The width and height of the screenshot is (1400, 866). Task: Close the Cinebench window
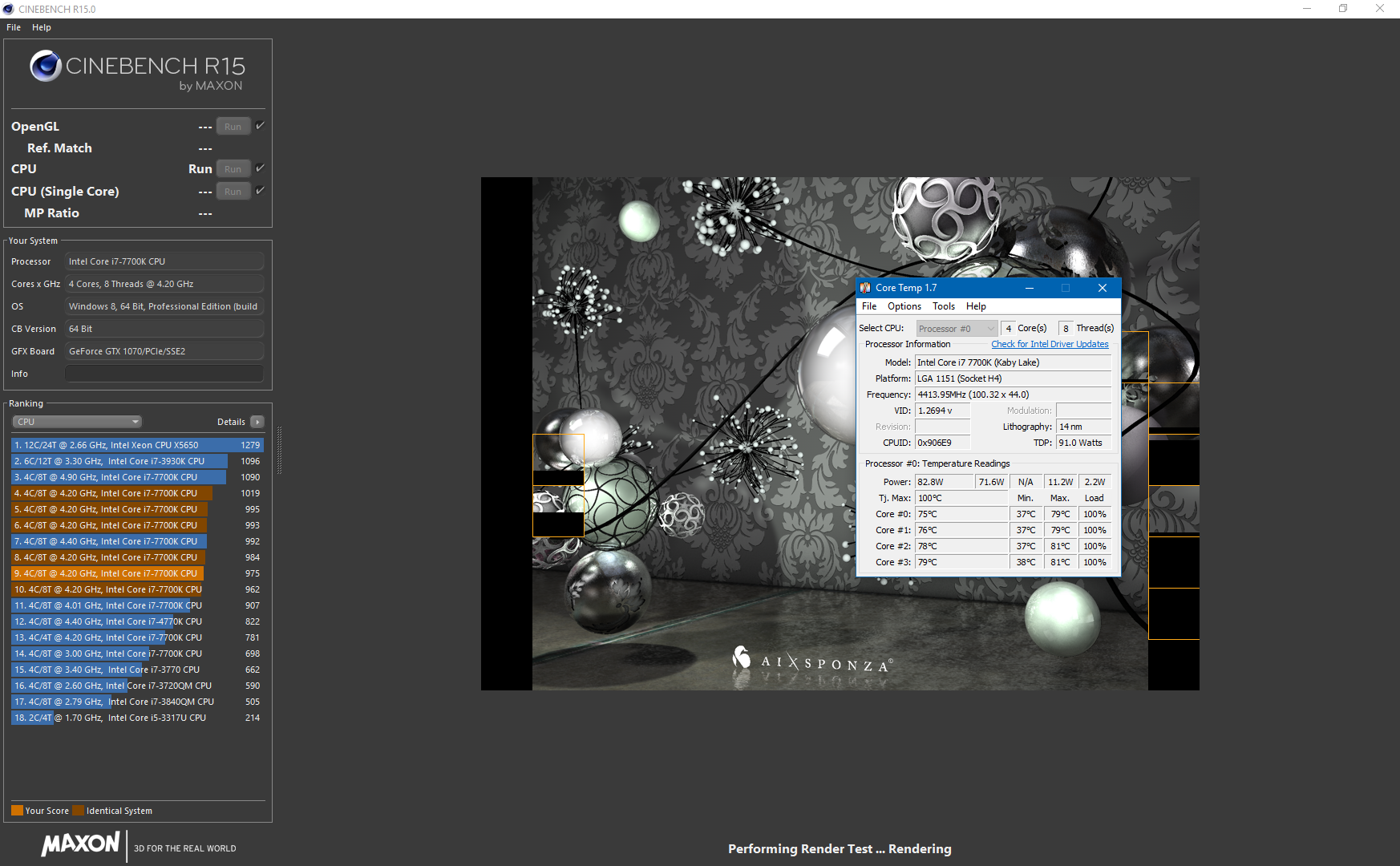point(1380,9)
